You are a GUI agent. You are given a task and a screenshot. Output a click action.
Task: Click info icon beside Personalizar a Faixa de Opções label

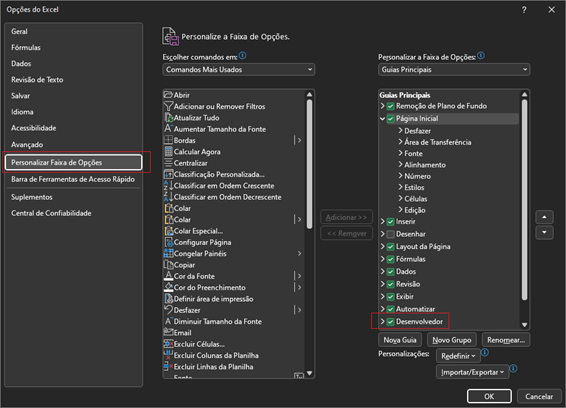tap(481, 56)
